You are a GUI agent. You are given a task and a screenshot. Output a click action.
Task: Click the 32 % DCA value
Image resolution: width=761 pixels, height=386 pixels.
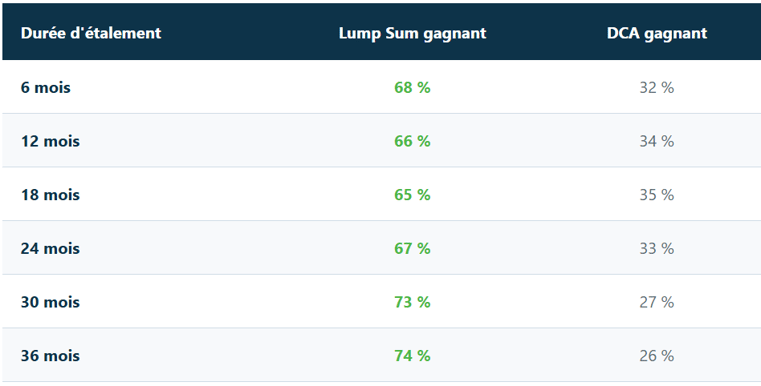point(657,88)
